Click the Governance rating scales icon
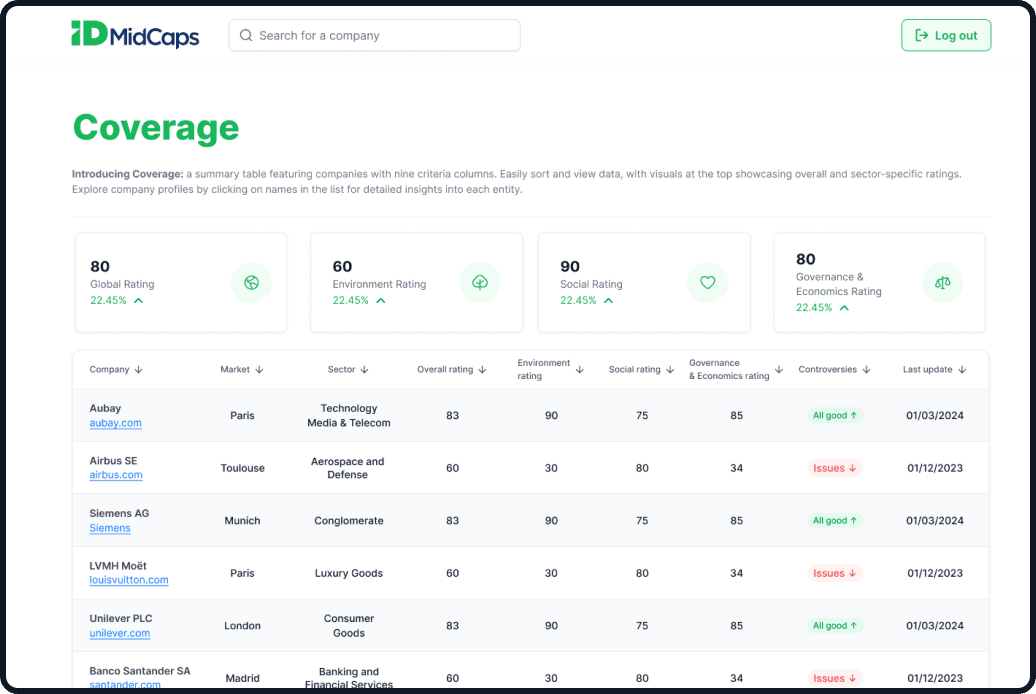The image size is (1036, 694). tap(942, 283)
